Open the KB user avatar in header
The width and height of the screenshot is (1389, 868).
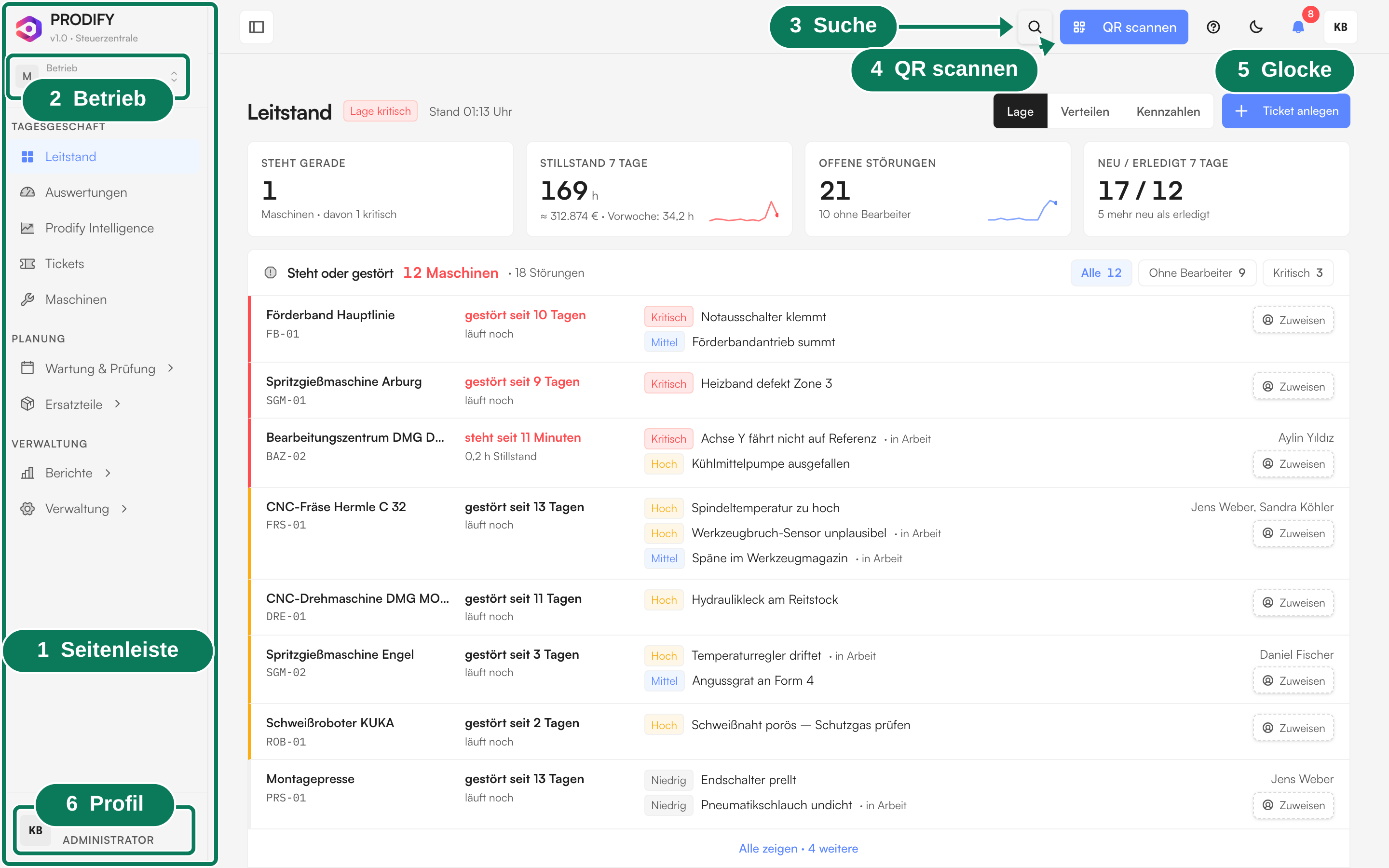coord(1340,27)
